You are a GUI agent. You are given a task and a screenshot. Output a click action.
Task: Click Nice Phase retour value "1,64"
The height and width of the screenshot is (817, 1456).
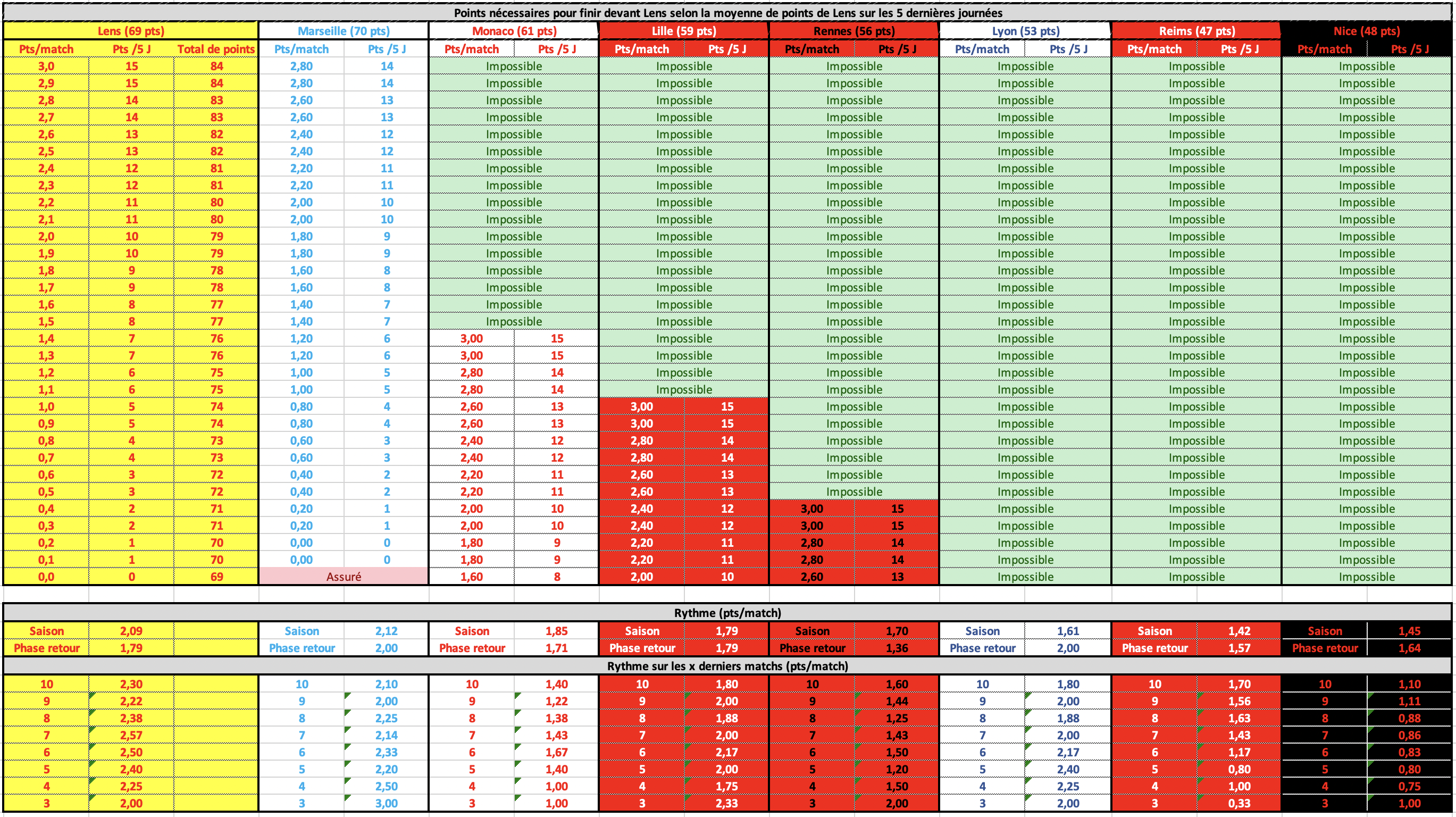click(1410, 648)
